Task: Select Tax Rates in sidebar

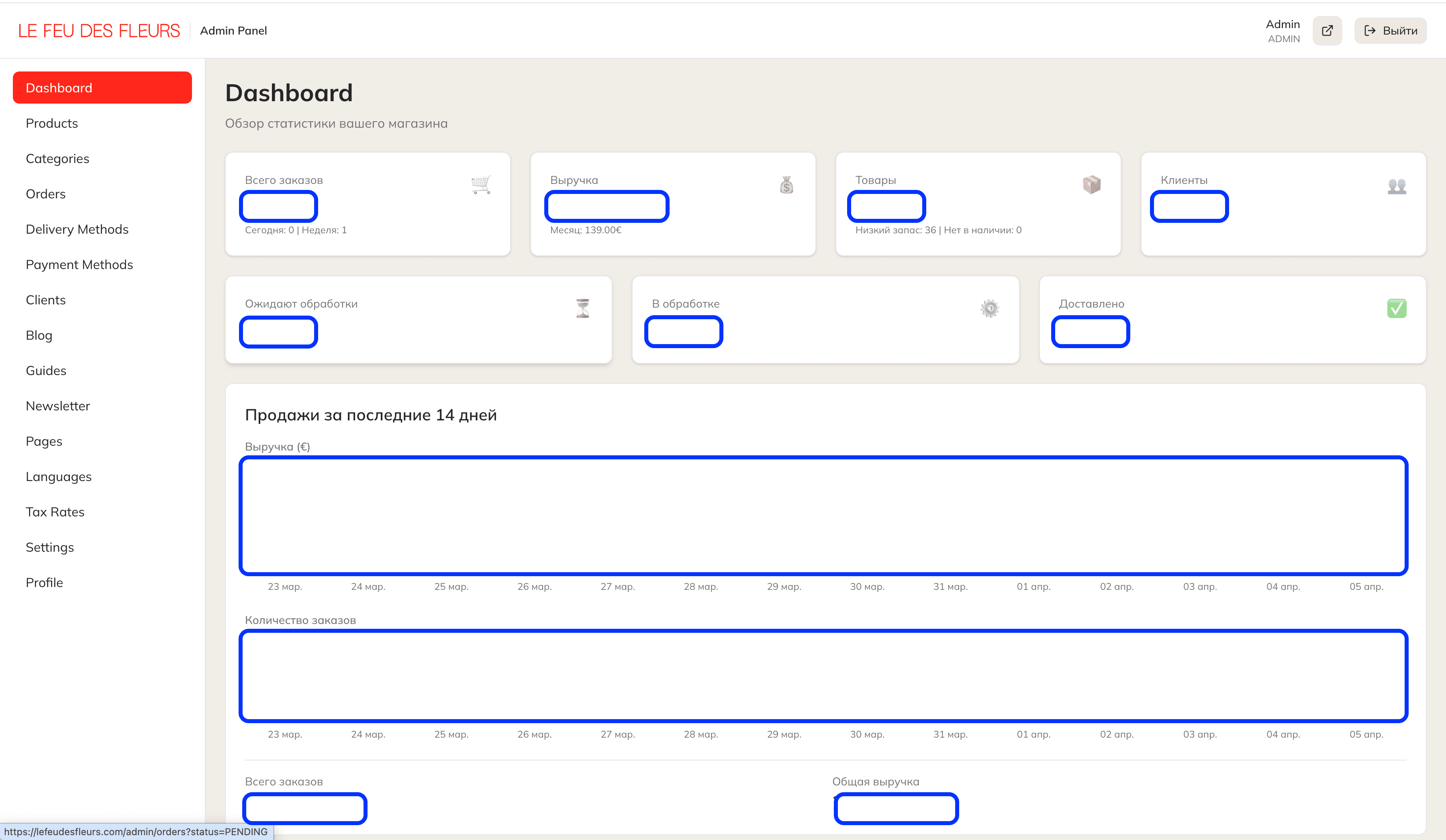Action: pyautogui.click(x=55, y=512)
